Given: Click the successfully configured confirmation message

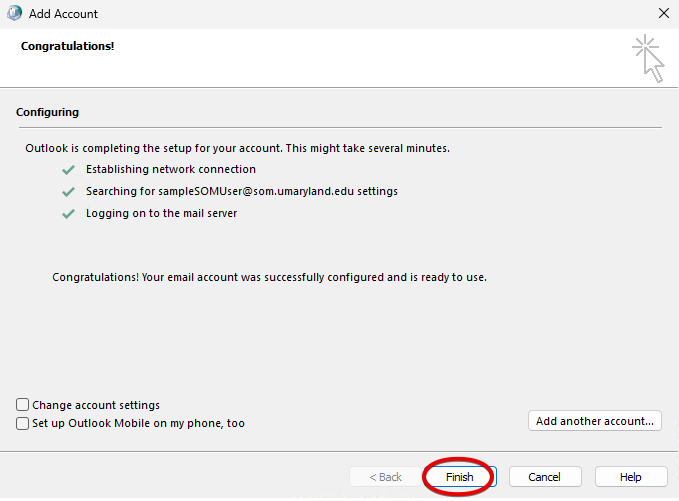Looking at the screenshot, I should point(269,277).
